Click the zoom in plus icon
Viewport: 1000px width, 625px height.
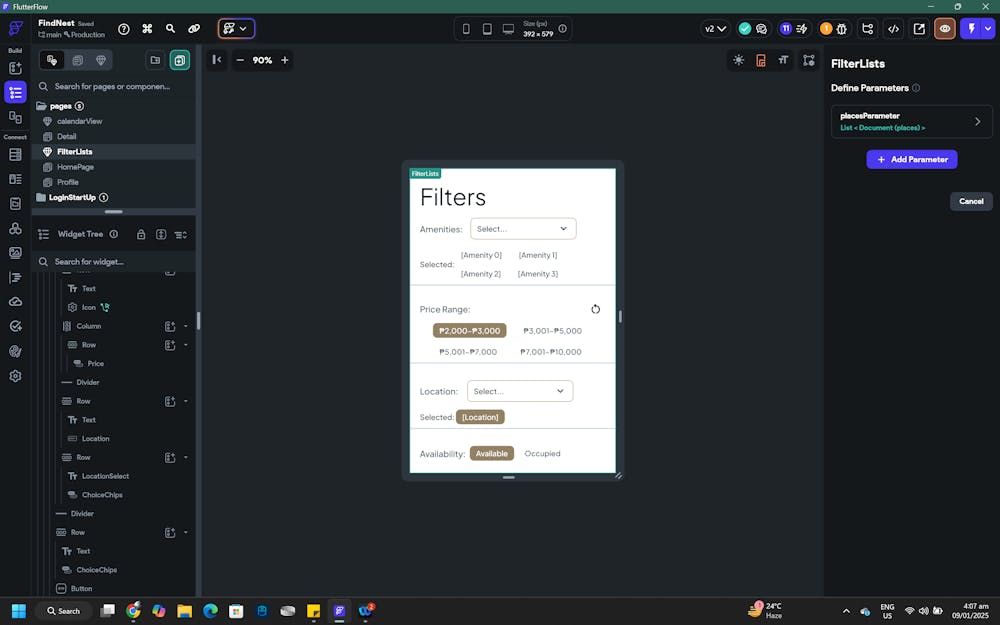pyautogui.click(x=285, y=60)
